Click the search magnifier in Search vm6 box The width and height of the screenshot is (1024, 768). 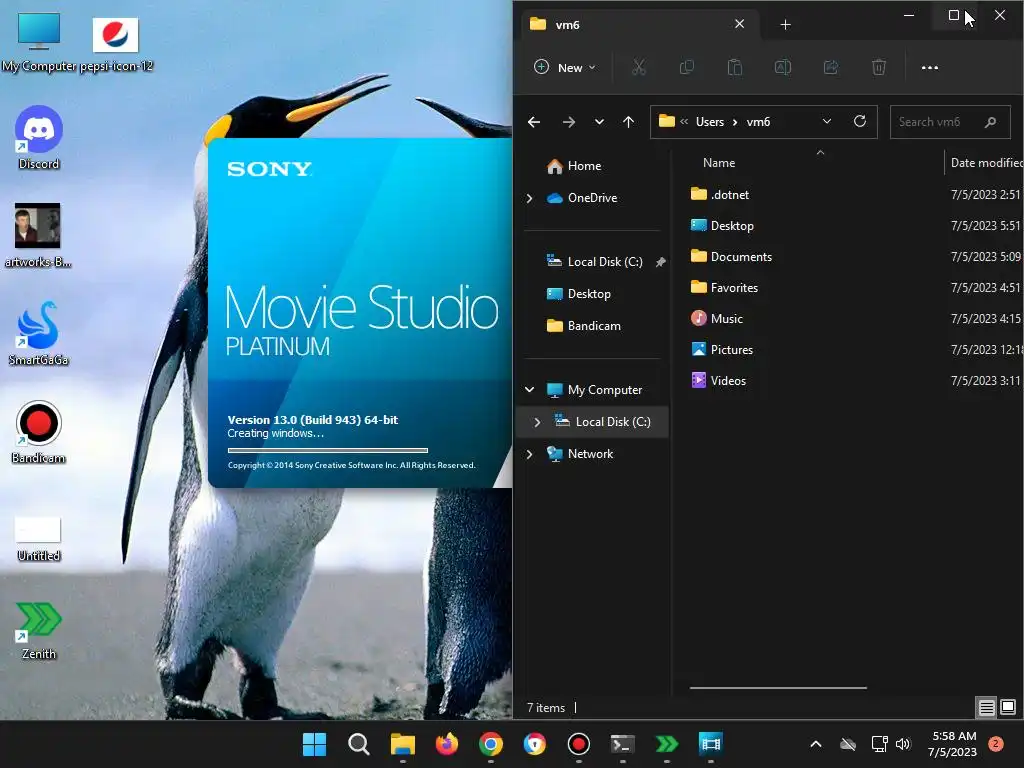point(990,121)
